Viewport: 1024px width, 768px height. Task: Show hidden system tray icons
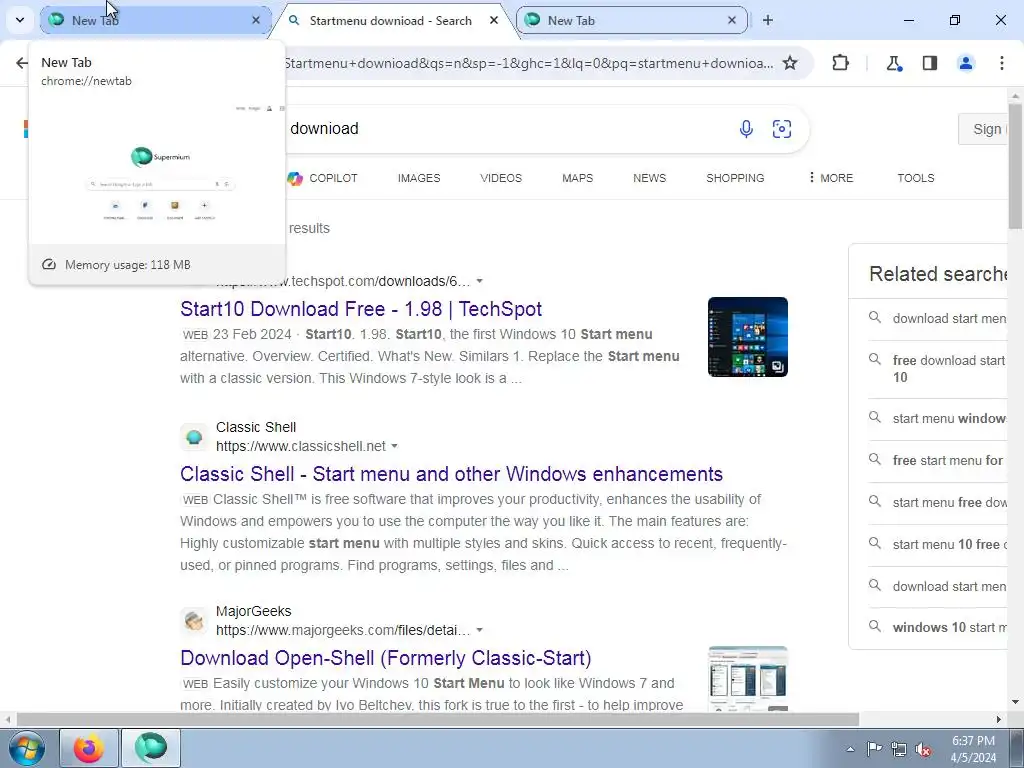point(850,749)
